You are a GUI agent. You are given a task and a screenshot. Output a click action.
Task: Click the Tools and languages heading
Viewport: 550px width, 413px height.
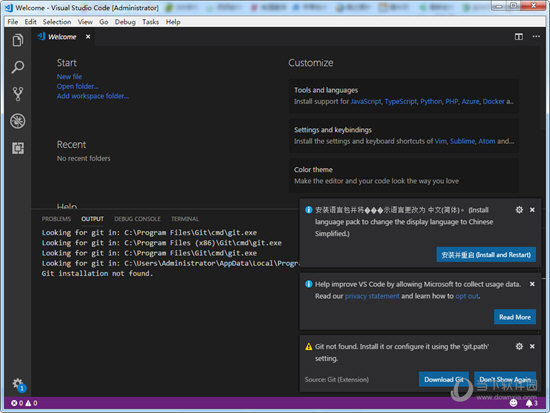pos(326,90)
